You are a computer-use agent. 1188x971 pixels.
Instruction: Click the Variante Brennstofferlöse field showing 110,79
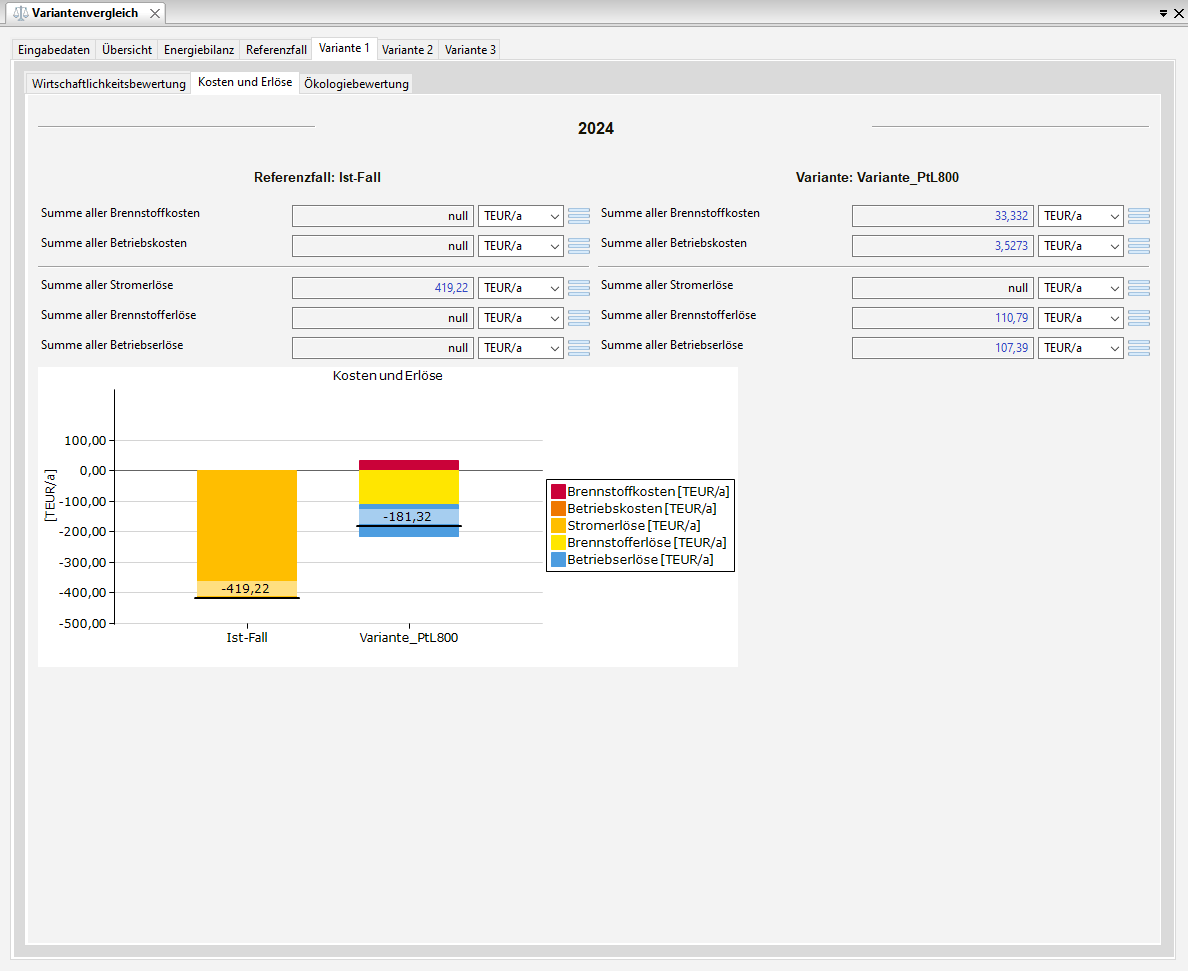(943, 318)
